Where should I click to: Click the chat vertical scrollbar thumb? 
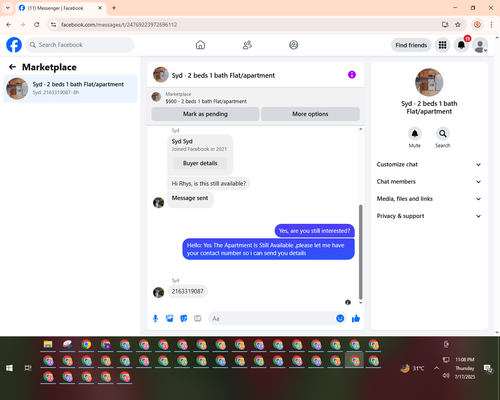360,252
